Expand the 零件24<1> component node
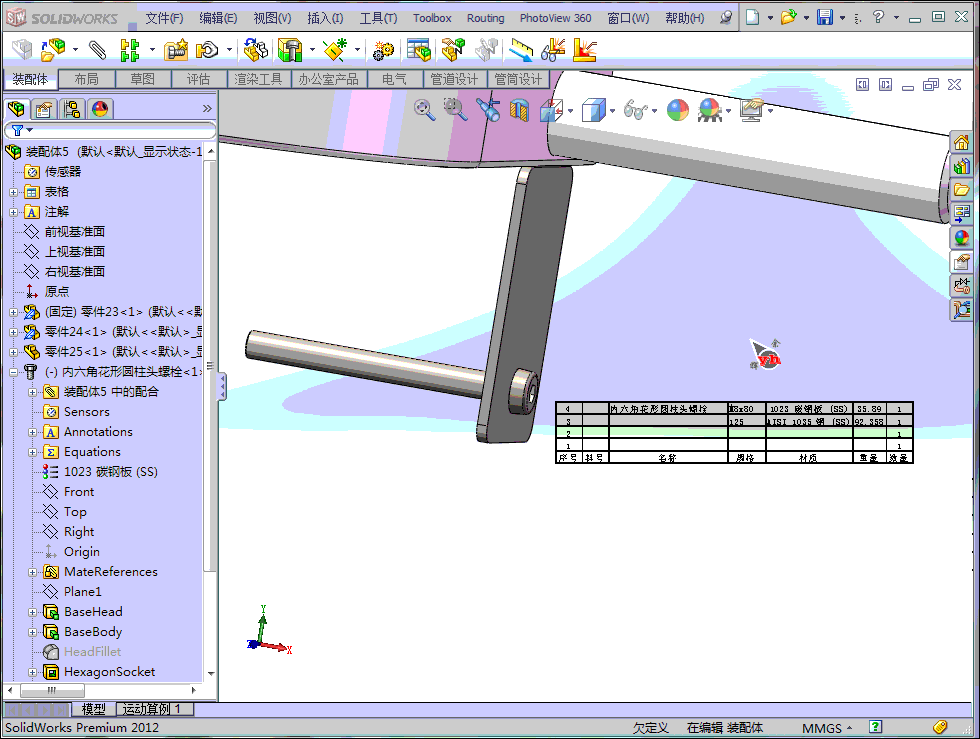The width and height of the screenshot is (980, 739). click(x=14, y=332)
